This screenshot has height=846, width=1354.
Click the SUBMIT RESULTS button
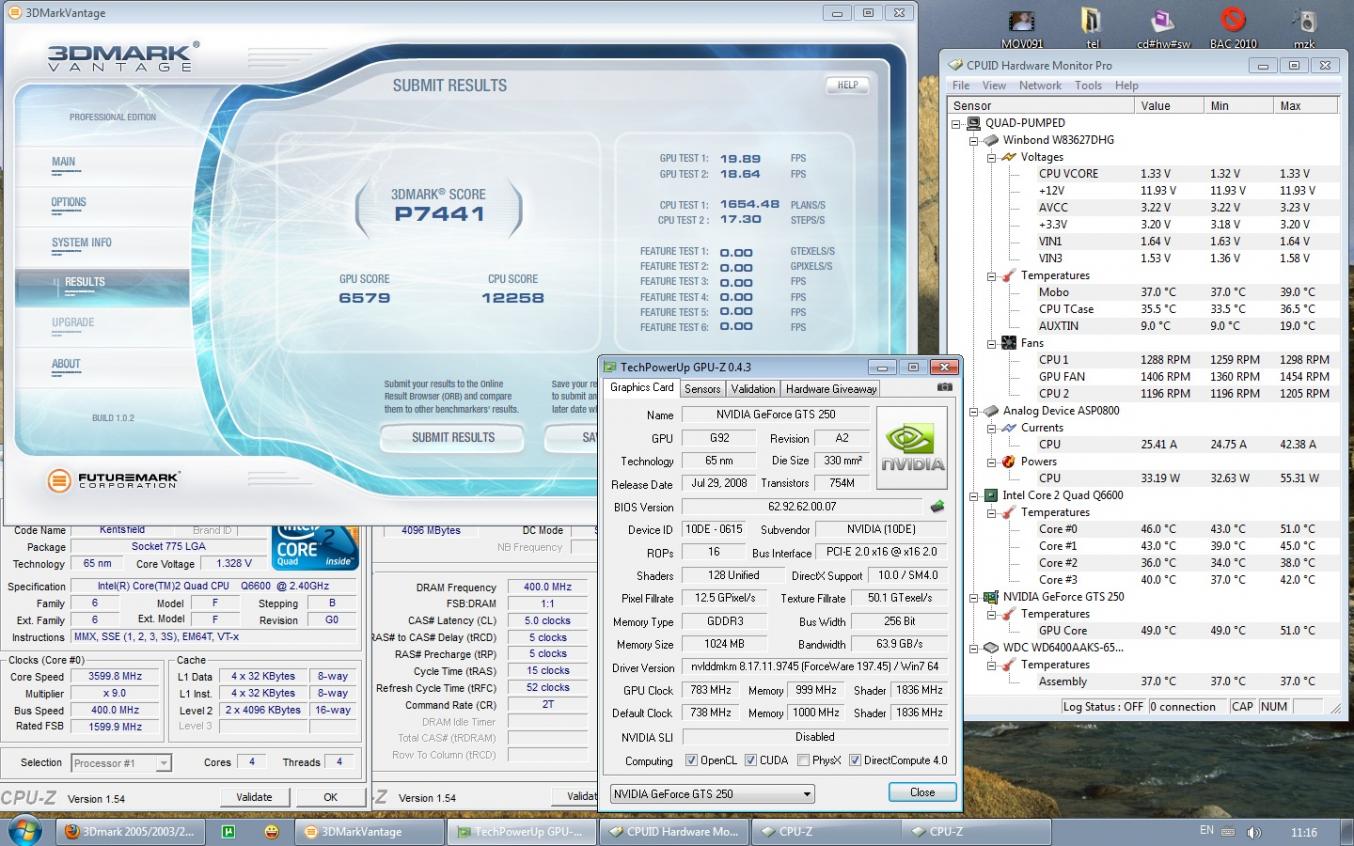tap(453, 438)
